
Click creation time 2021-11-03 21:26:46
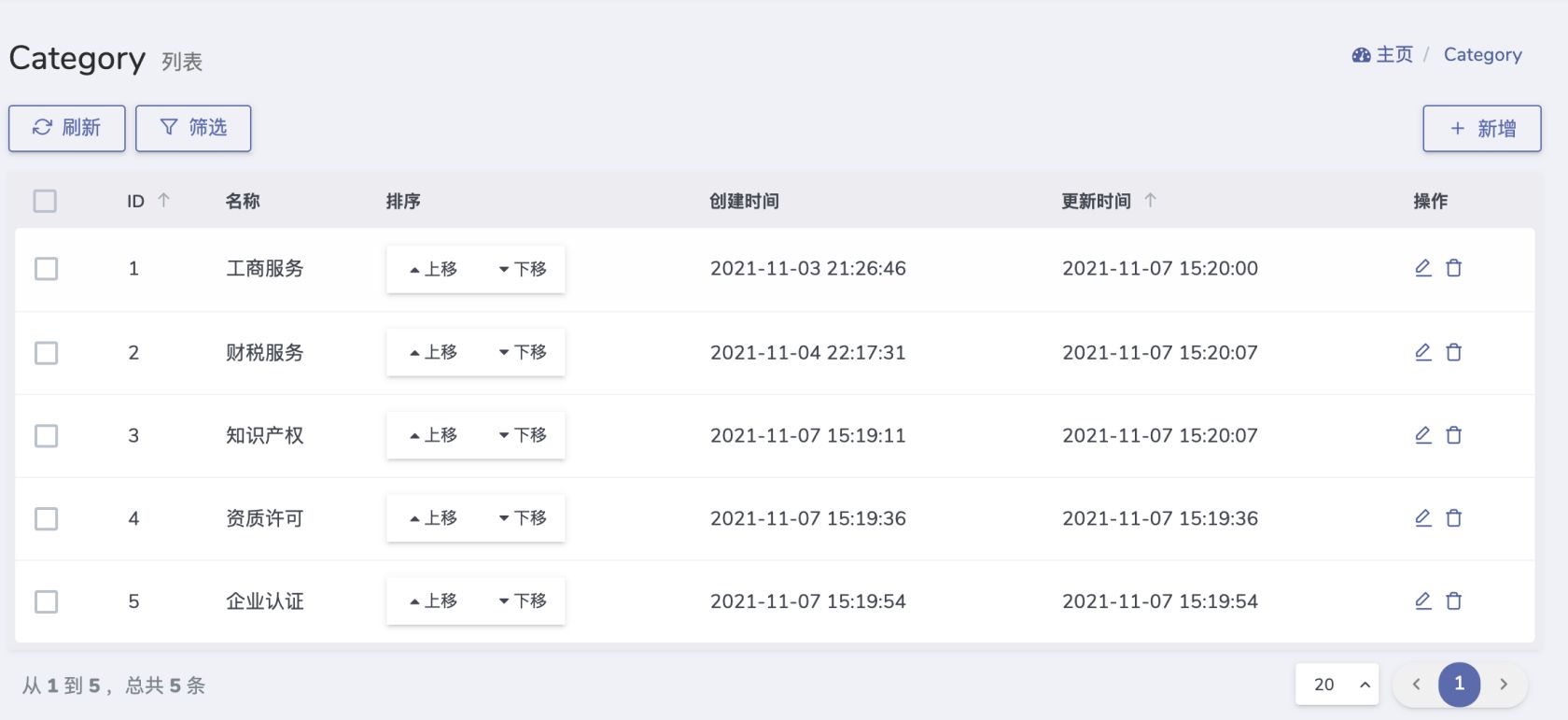[808, 269]
